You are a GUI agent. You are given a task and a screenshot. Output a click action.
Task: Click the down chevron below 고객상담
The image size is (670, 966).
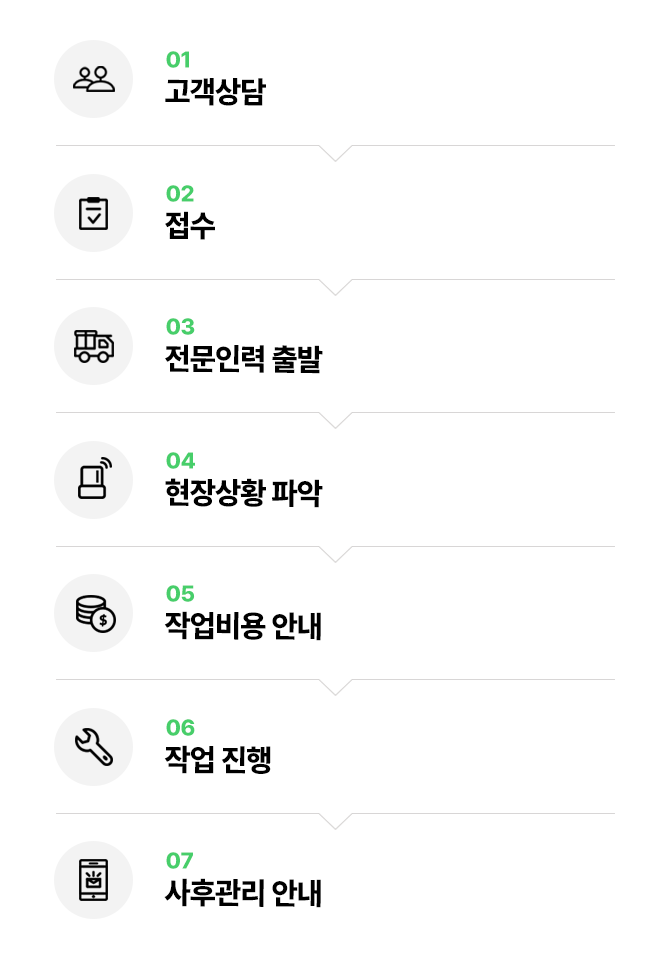tap(336, 153)
